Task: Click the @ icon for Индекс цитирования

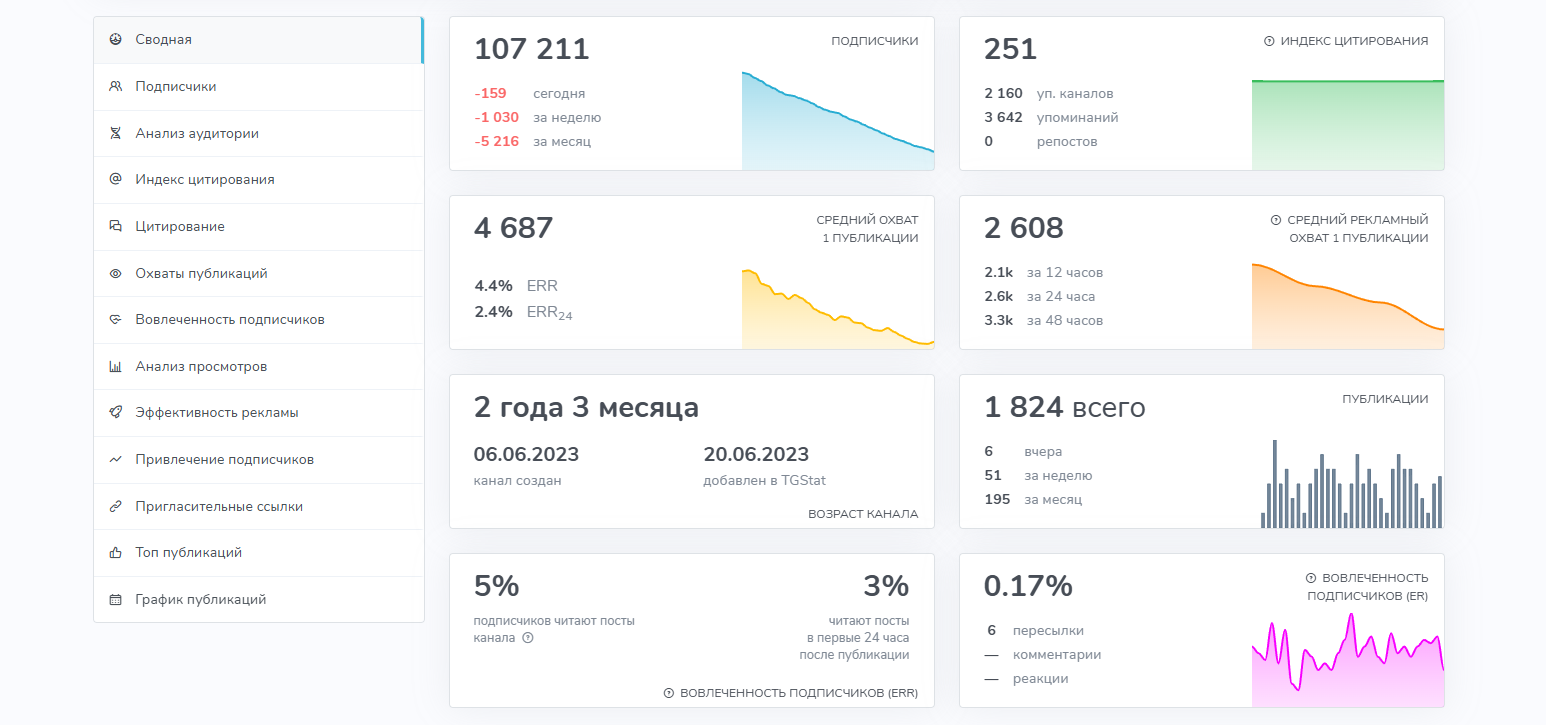Action: coord(117,180)
